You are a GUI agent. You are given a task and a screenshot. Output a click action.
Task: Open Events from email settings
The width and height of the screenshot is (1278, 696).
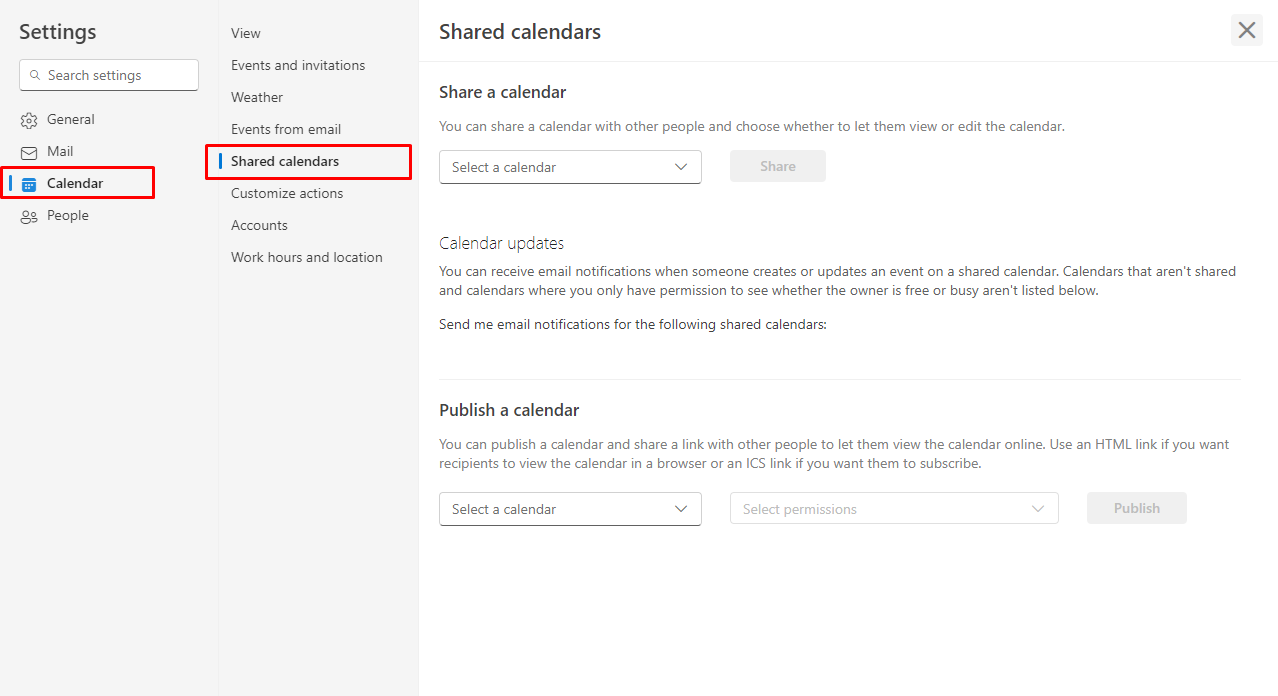point(286,129)
